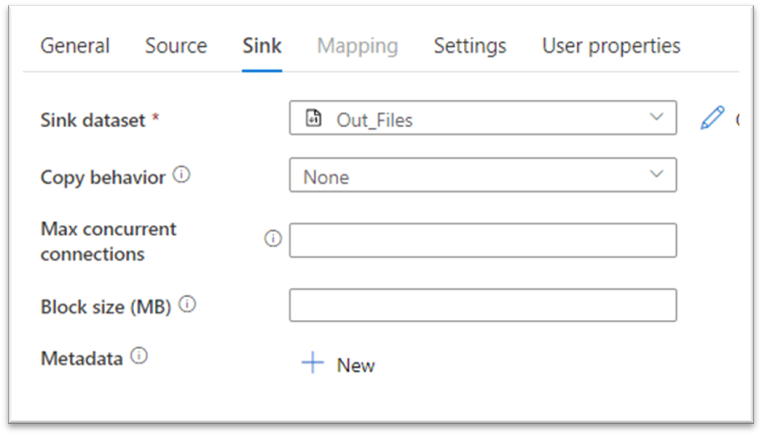Go to the Settings tab
This screenshot has height=436, width=763.
pyautogui.click(x=470, y=46)
